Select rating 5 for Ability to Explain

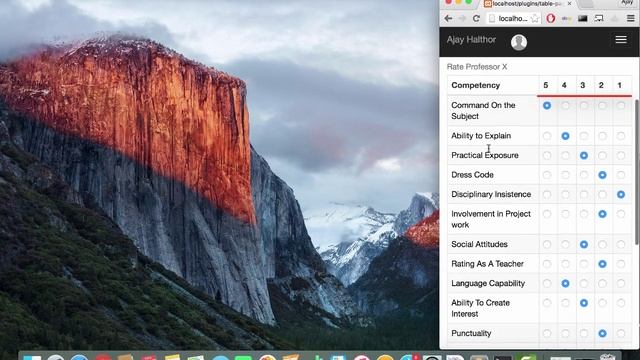(x=547, y=136)
